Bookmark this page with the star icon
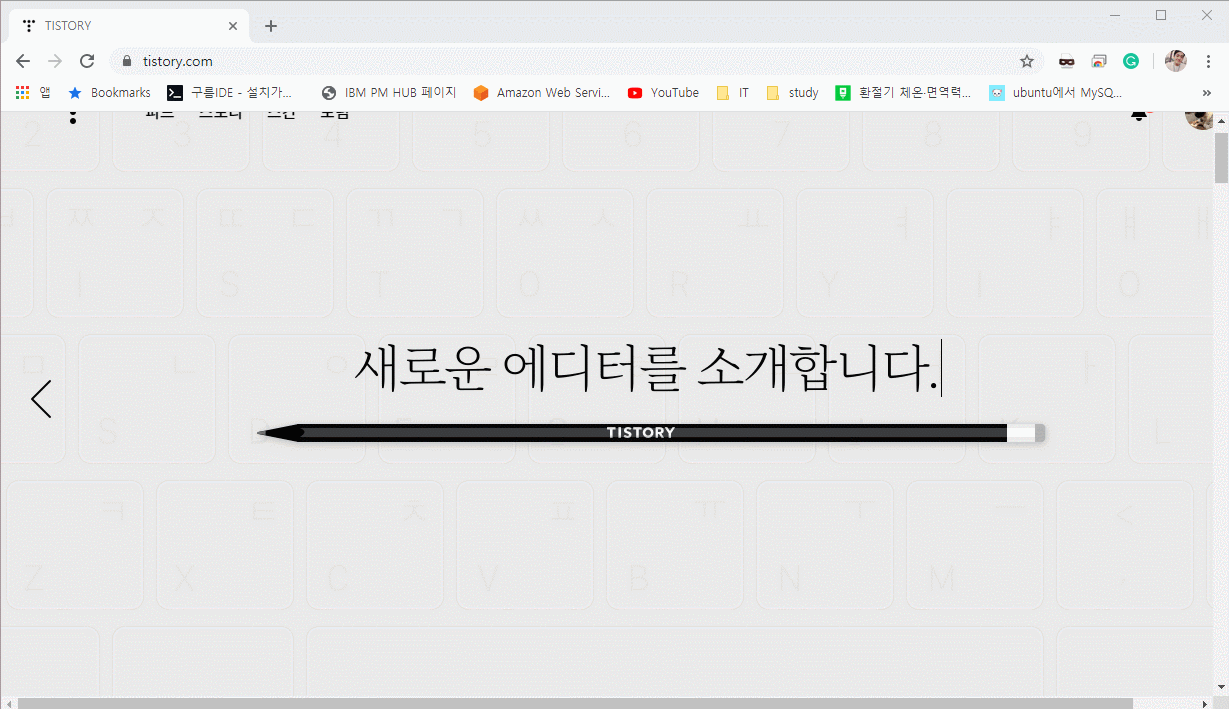 click(x=1027, y=61)
